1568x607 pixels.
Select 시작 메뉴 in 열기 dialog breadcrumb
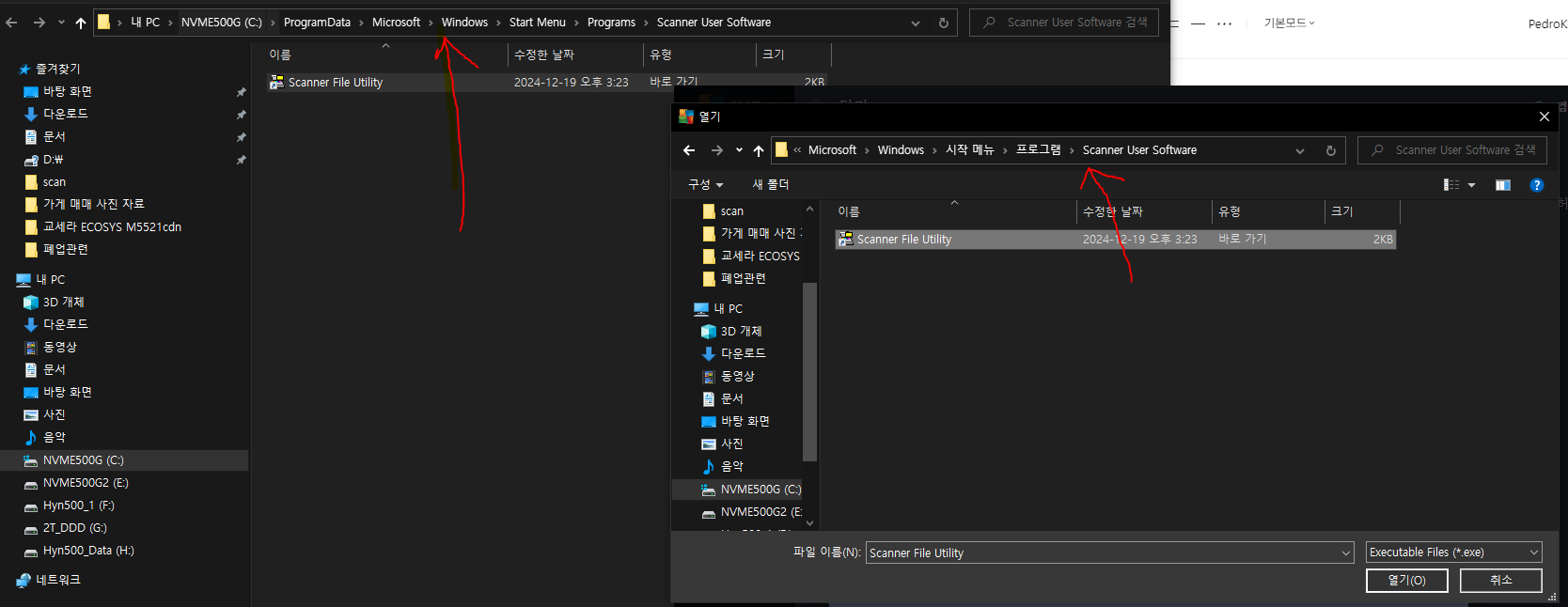click(969, 150)
